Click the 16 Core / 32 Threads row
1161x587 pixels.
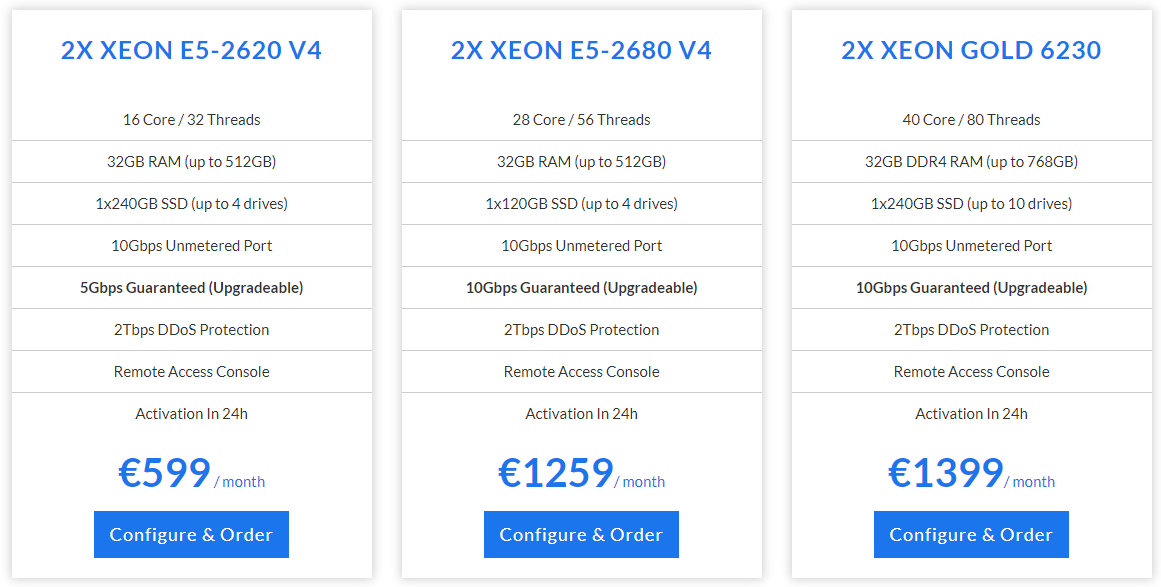[x=191, y=120]
